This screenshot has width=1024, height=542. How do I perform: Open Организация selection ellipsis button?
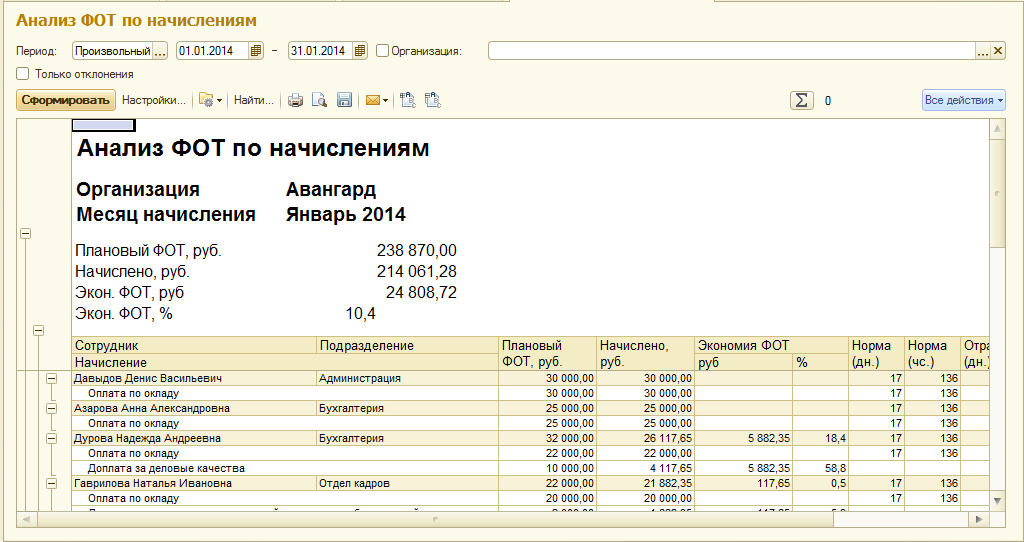[984, 50]
